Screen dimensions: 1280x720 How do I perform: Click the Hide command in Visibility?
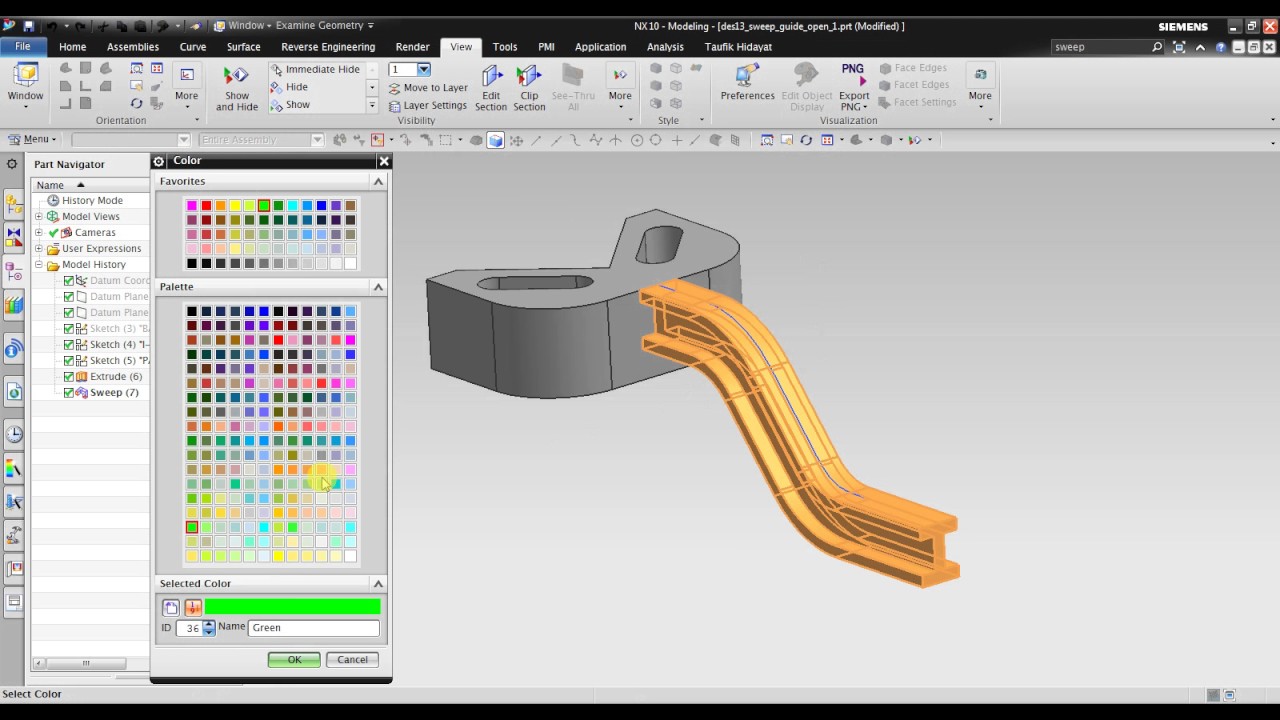tap(290, 87)
